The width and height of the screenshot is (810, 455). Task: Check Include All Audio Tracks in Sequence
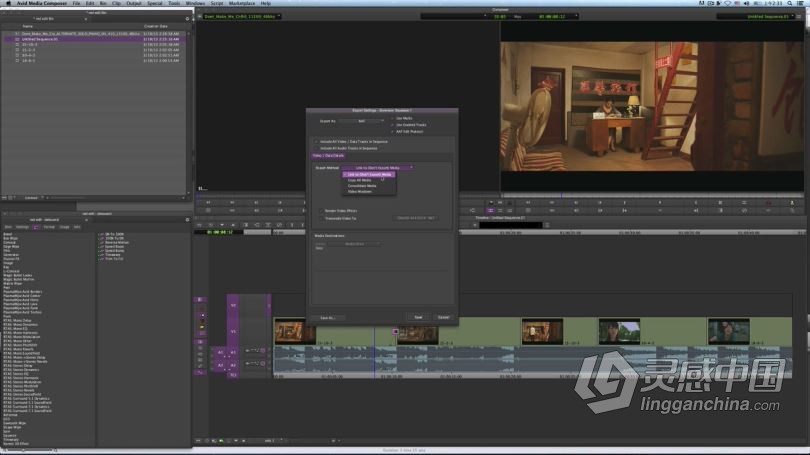(x=316, y=148)
